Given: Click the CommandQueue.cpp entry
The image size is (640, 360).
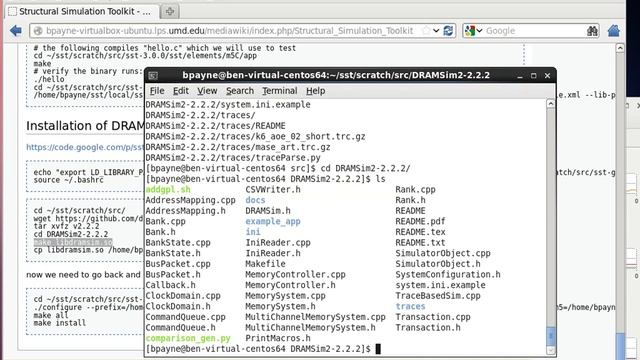Looking at the screenshot, I should point(185,317).
